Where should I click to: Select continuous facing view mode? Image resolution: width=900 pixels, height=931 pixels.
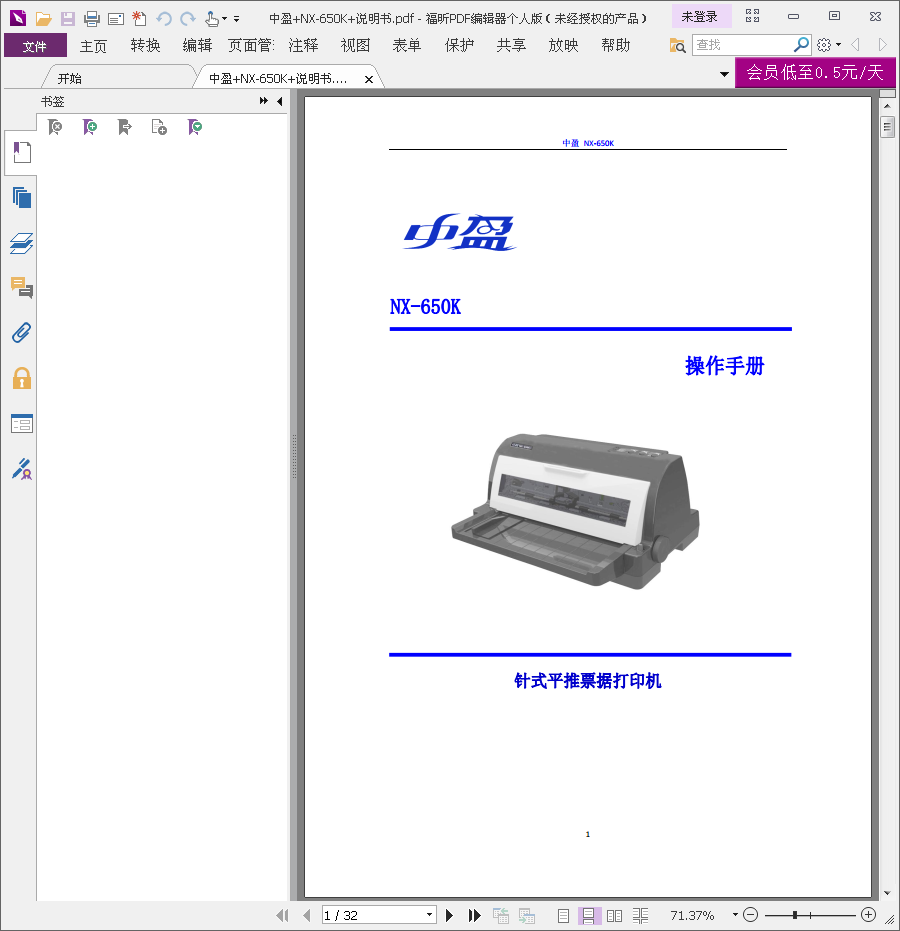point(640,916)
